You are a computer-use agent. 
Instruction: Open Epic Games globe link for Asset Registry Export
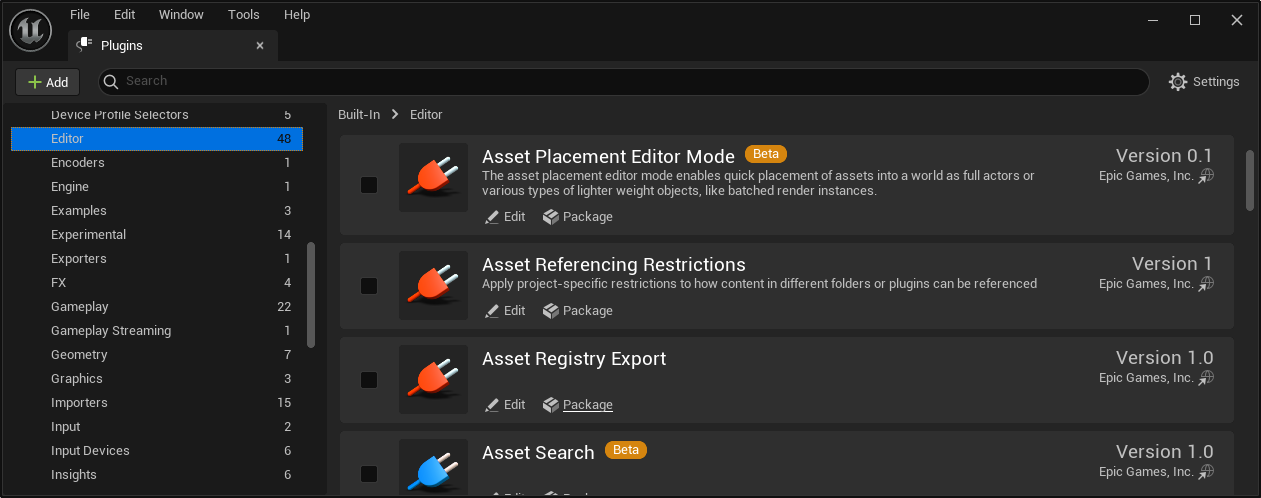coord(1207,378)
